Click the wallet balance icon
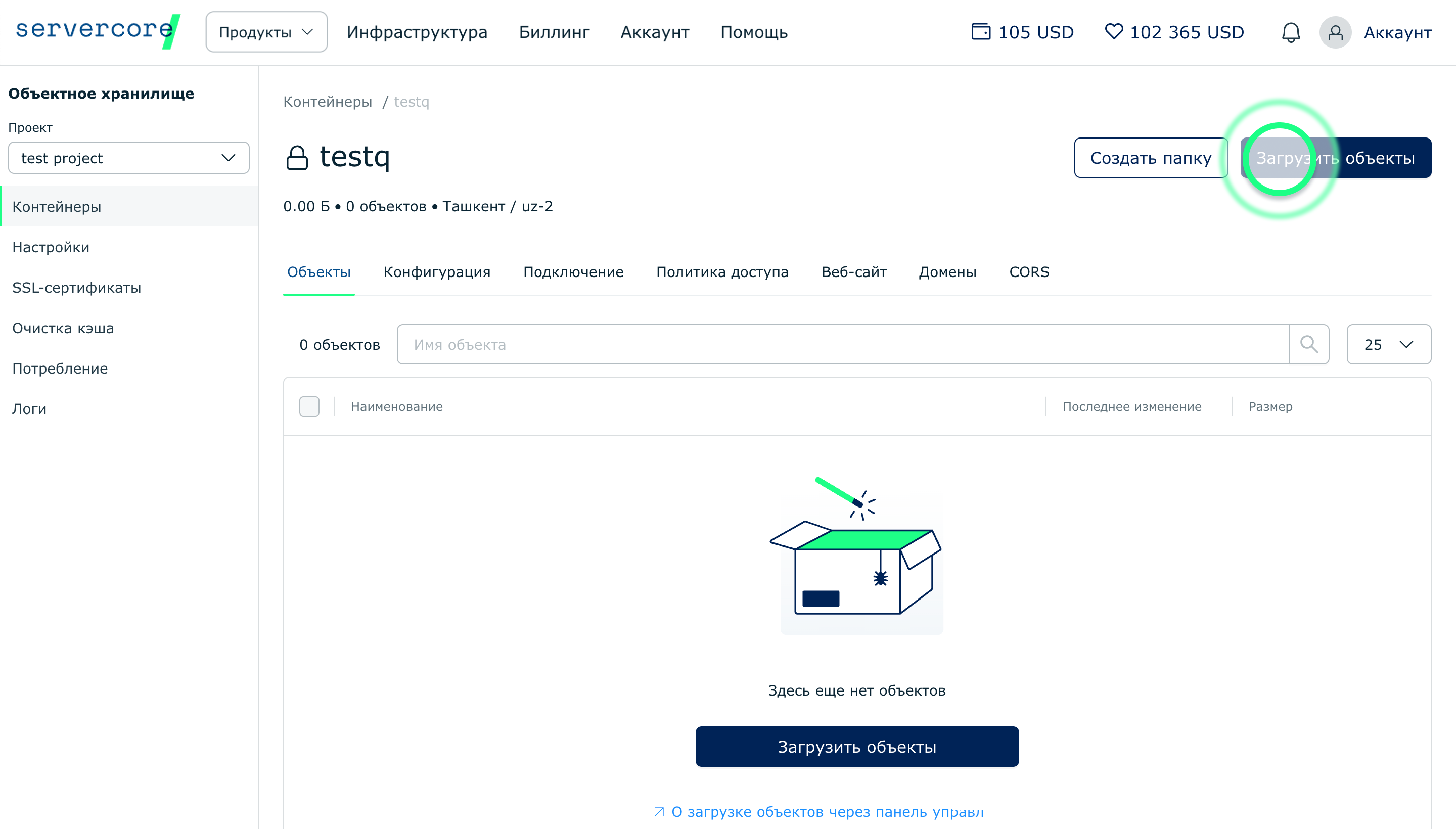1456x829 pixels. coord(981,31)
